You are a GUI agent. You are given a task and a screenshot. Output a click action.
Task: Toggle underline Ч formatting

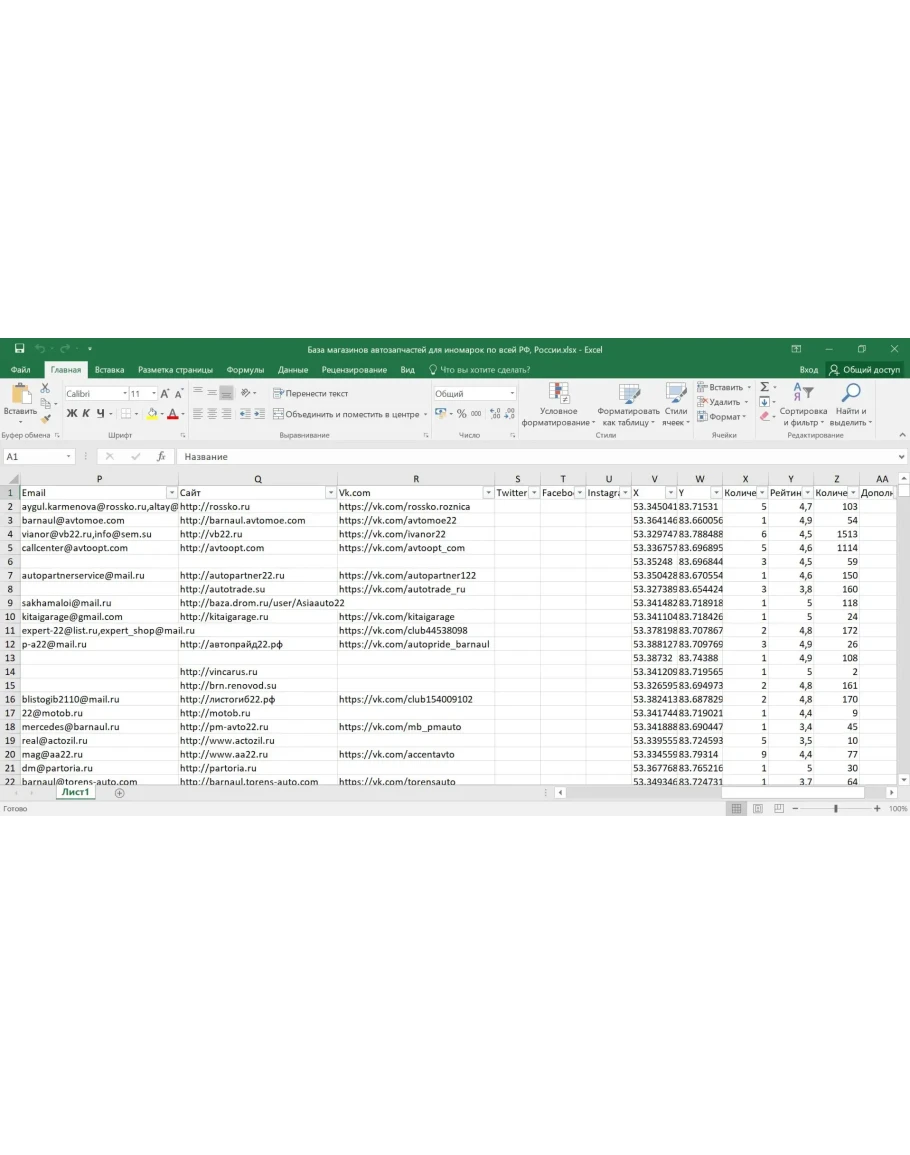point(101,414)
